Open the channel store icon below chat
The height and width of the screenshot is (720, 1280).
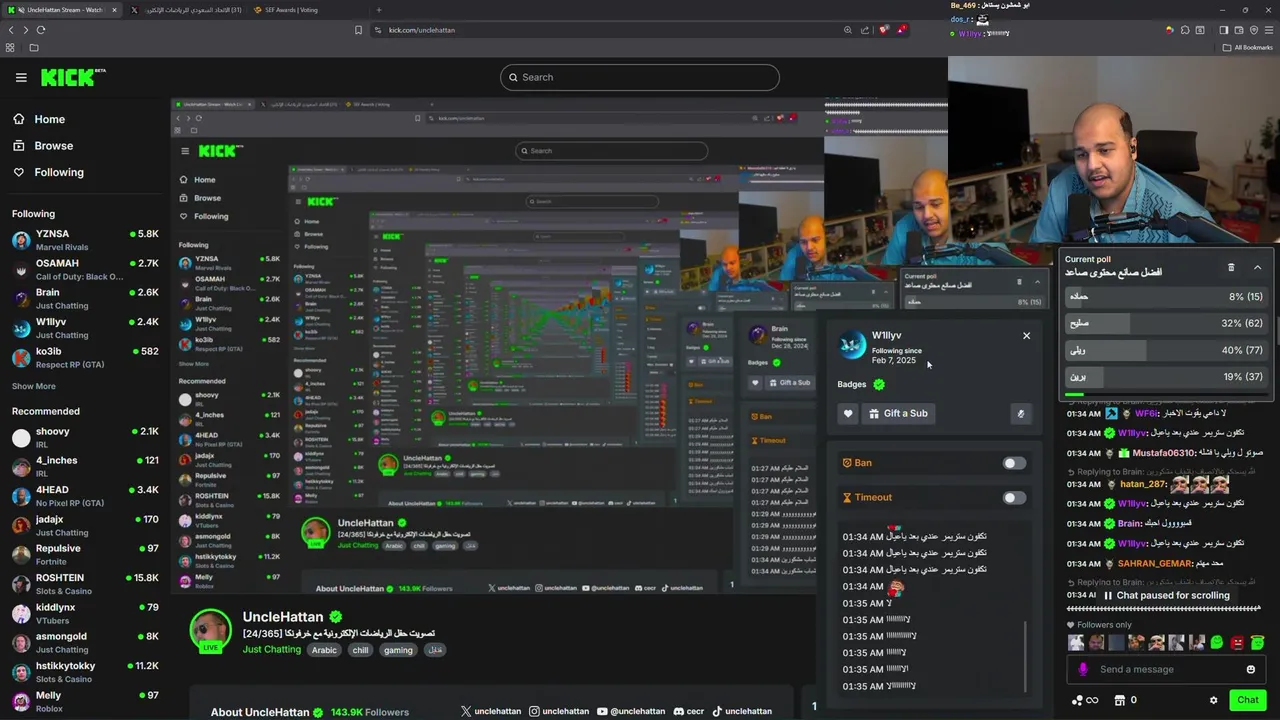click(1119, 700)
